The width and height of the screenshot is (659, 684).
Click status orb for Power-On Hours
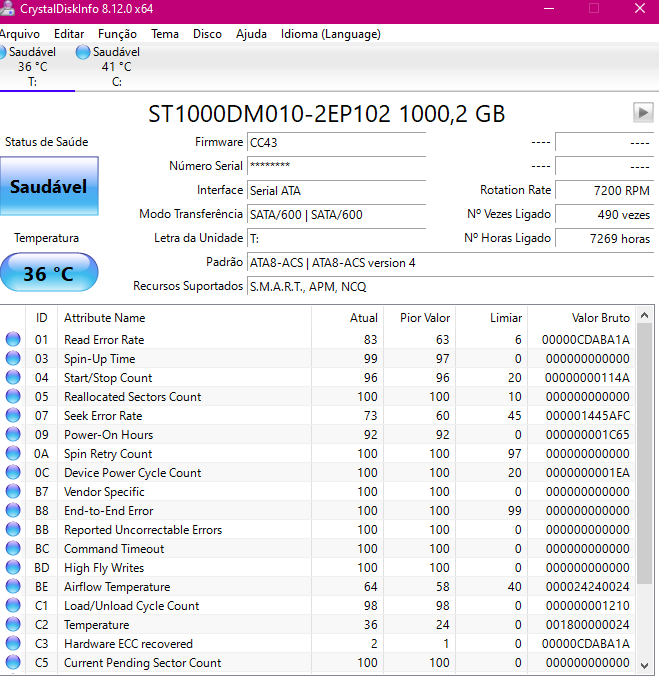pos(13,434)
